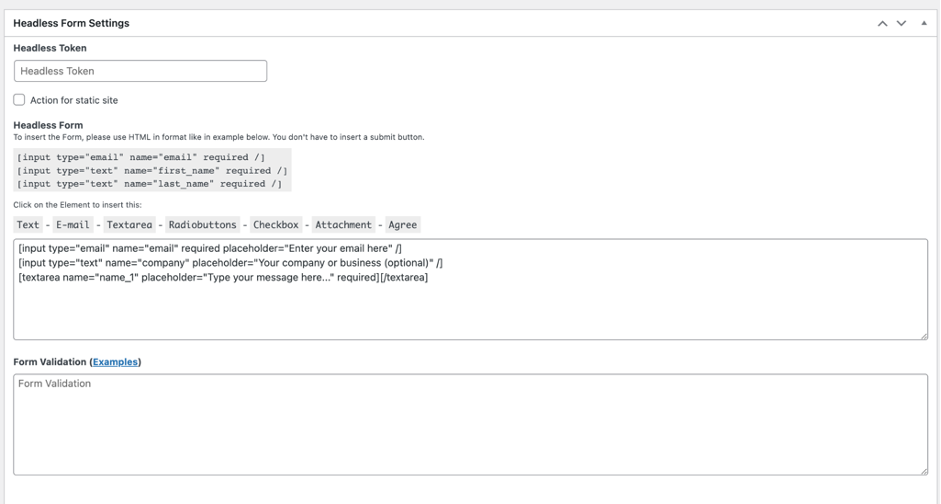Click the example email input code line
This screenshot has height=504, width=941.
click(141, 157)
